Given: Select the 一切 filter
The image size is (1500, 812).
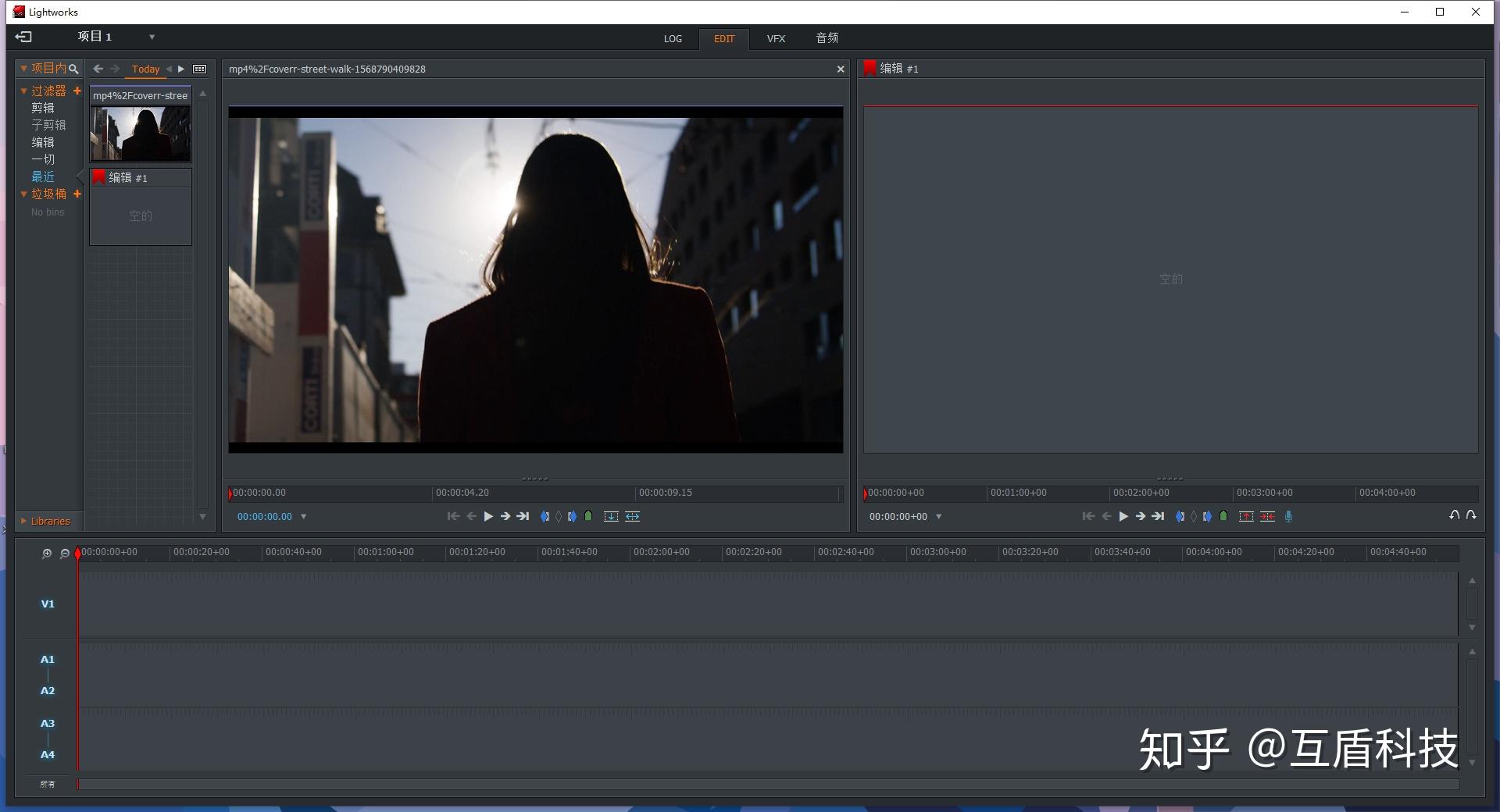Looking at the screenshot, I should (43, 159).
